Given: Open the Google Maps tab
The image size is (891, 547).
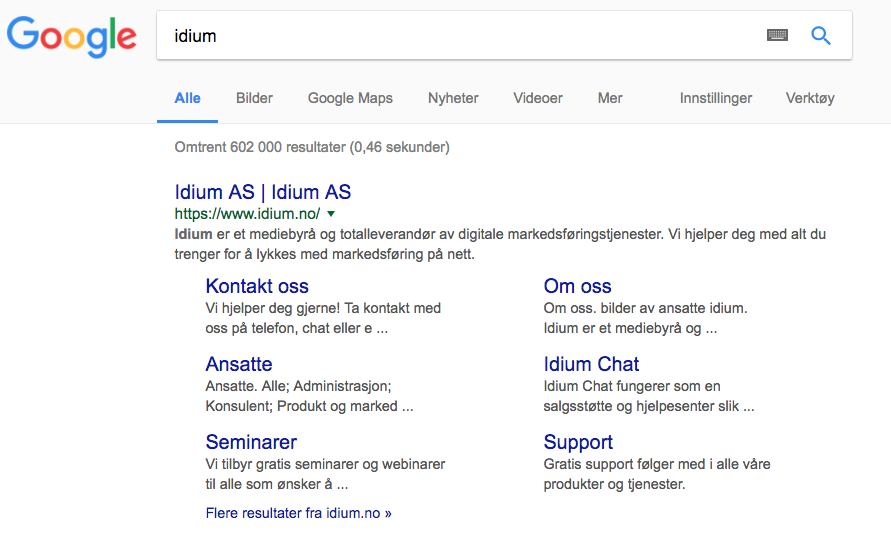Looking at the screenshot, I should tap(350, 98).
